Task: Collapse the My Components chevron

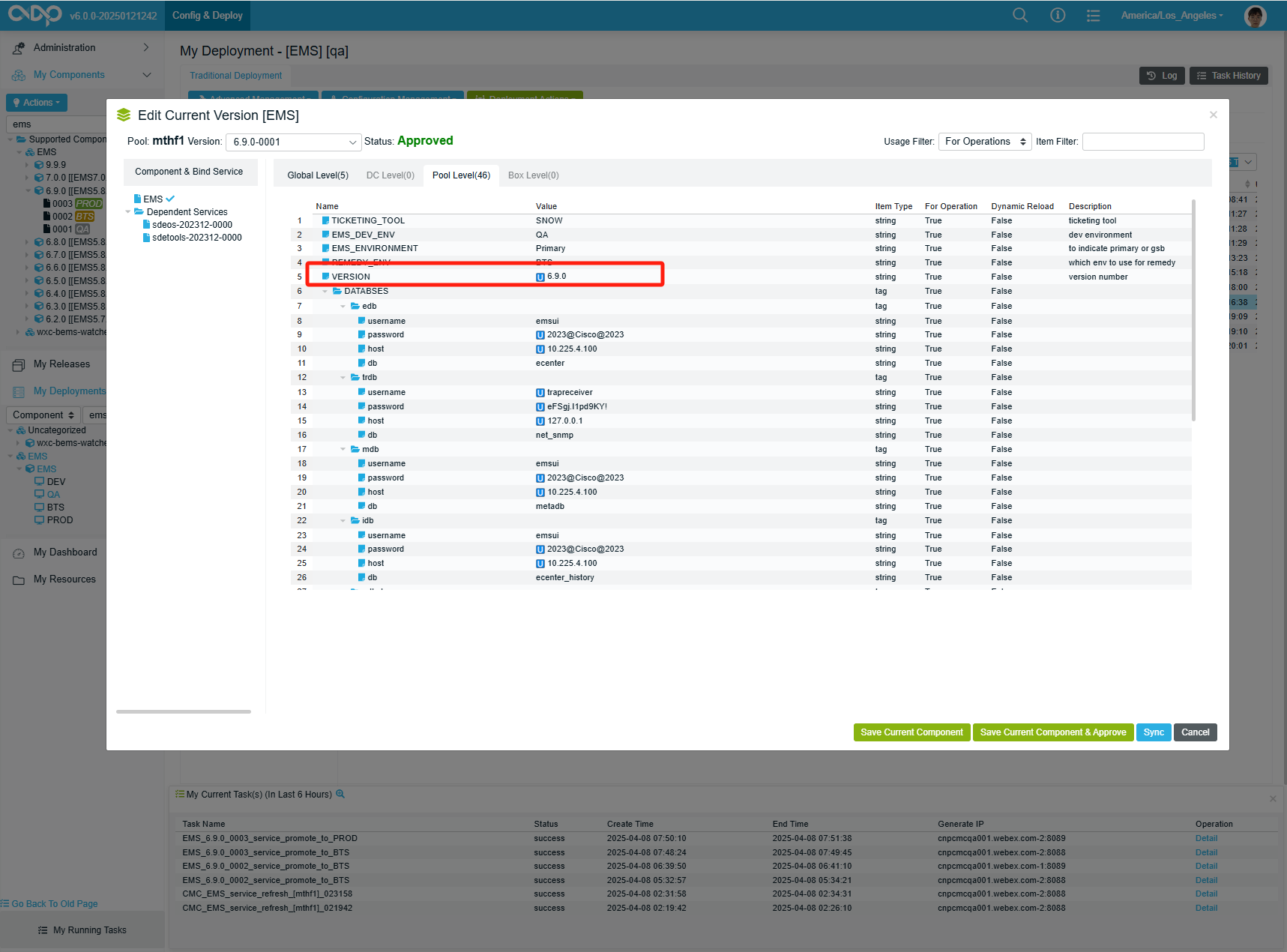Action: coord(147,75)
